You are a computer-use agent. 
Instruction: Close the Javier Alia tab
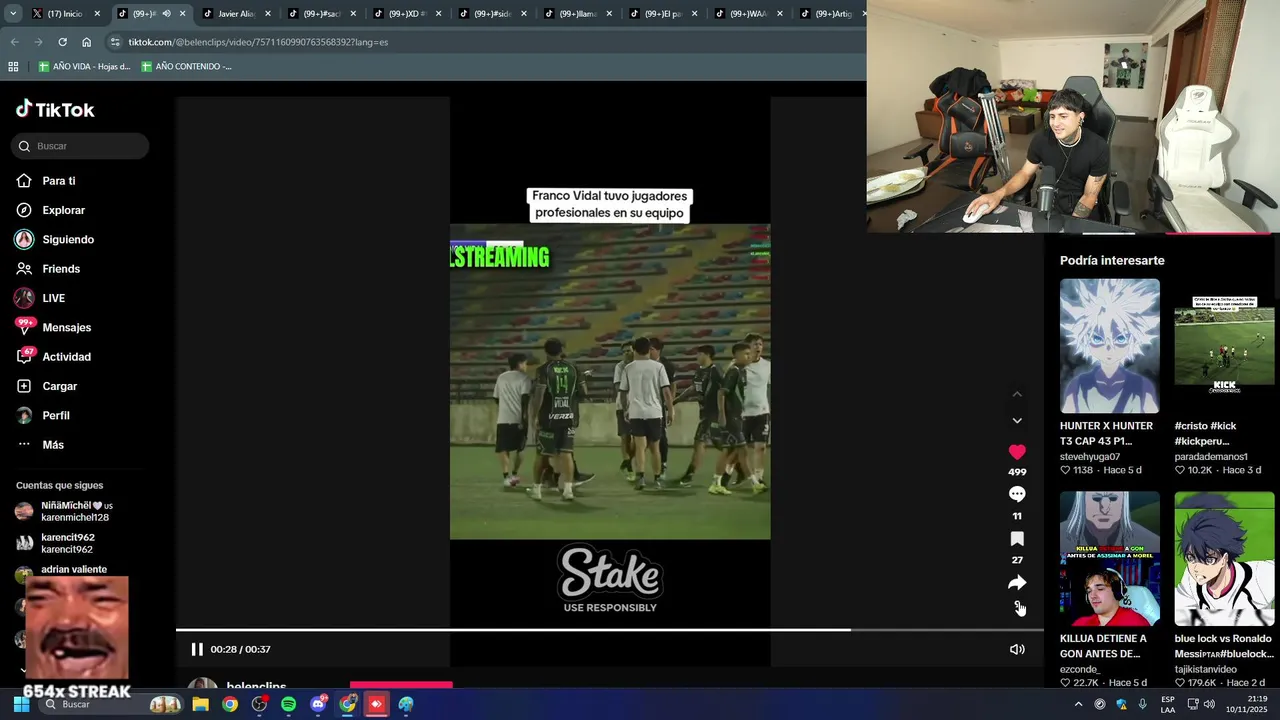point(268,14)
